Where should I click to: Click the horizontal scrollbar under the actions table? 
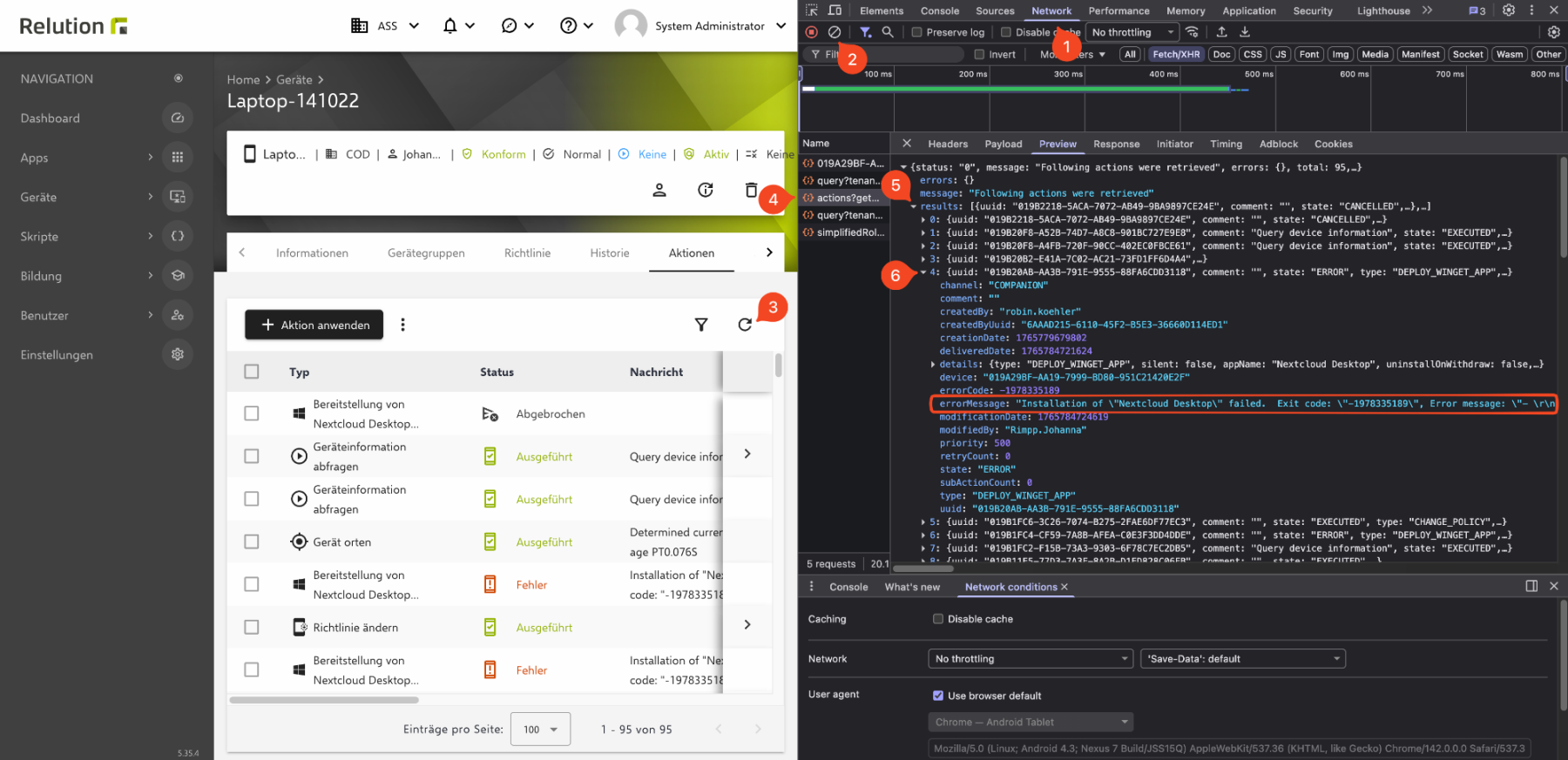(x=324, y=700)
